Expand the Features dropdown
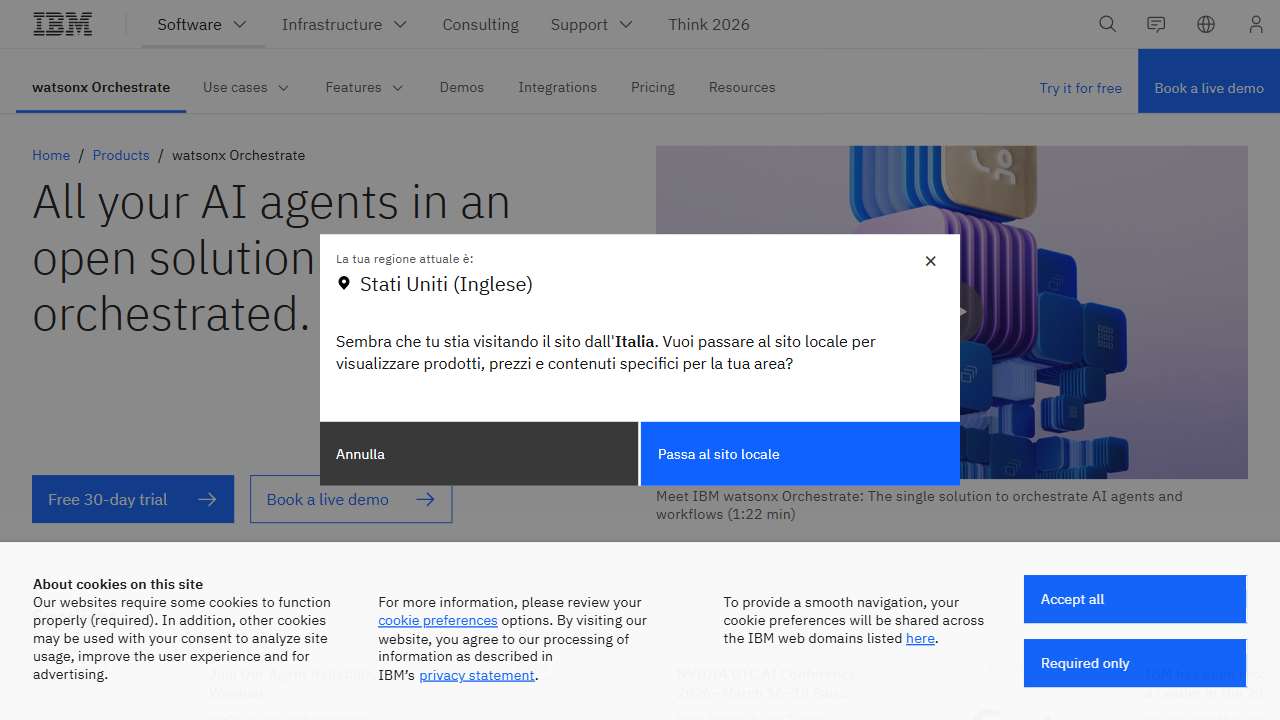 point(364,88)
